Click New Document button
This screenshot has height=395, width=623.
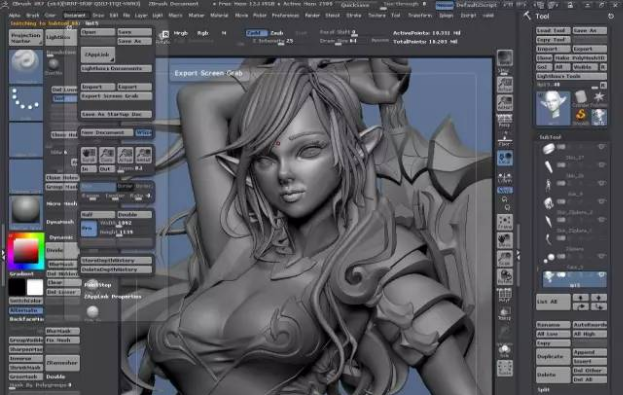107,133
